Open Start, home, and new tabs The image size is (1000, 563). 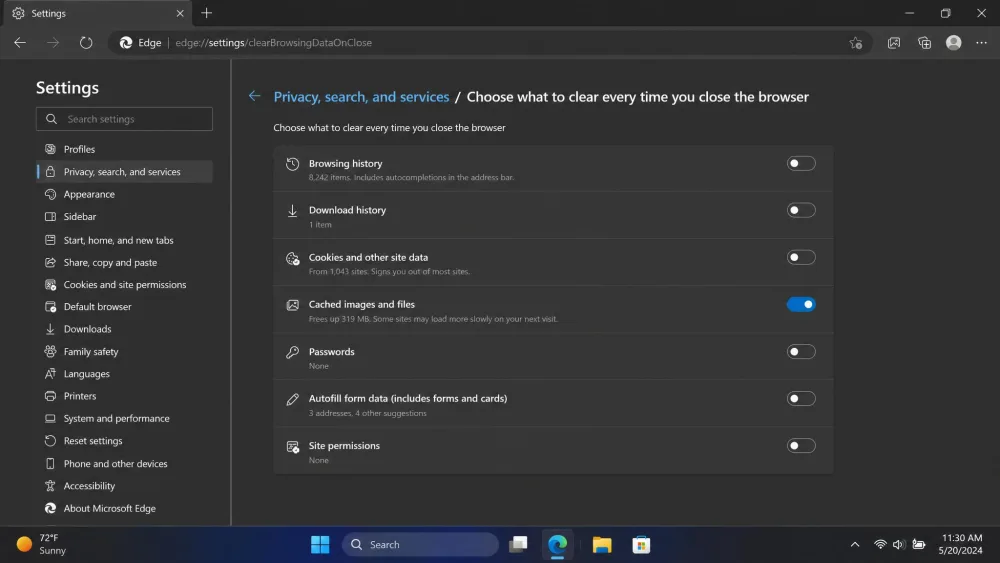[x=124, y=240]
